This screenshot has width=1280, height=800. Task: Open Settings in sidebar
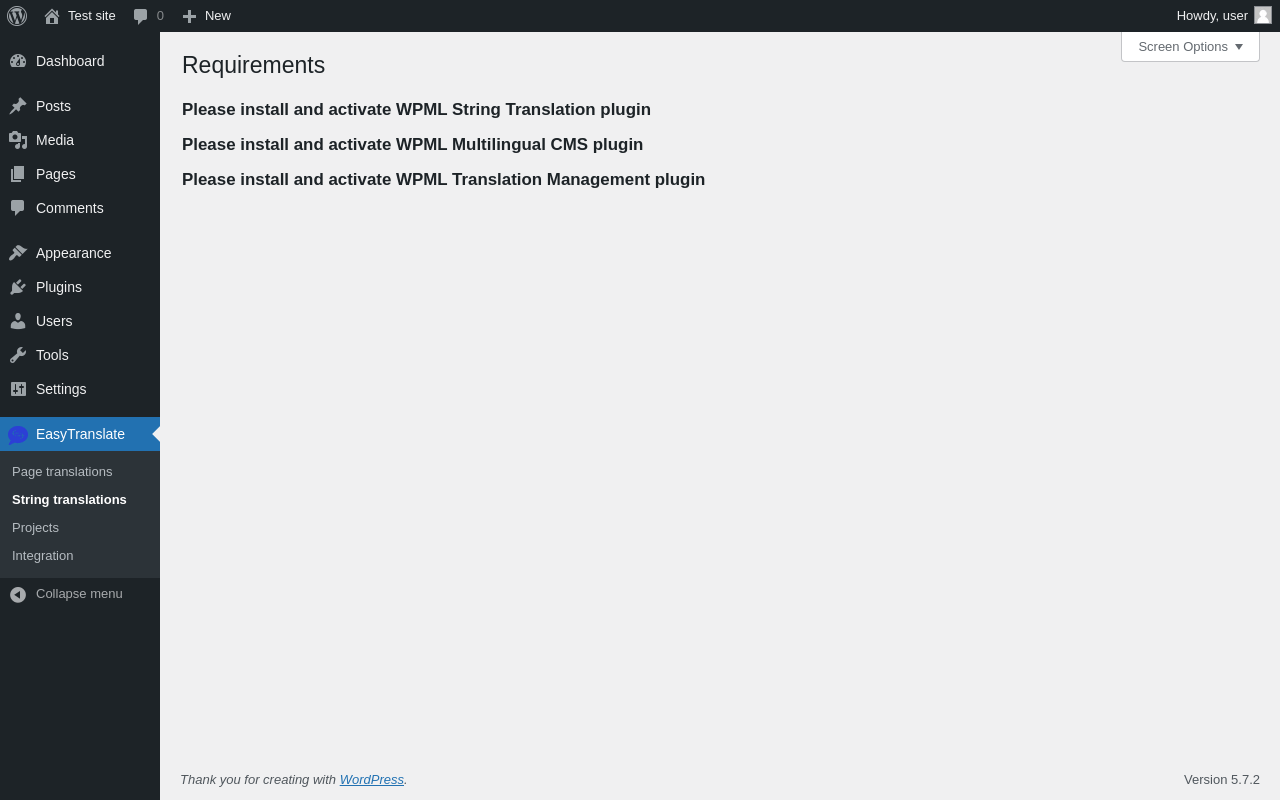coord(61,389)
